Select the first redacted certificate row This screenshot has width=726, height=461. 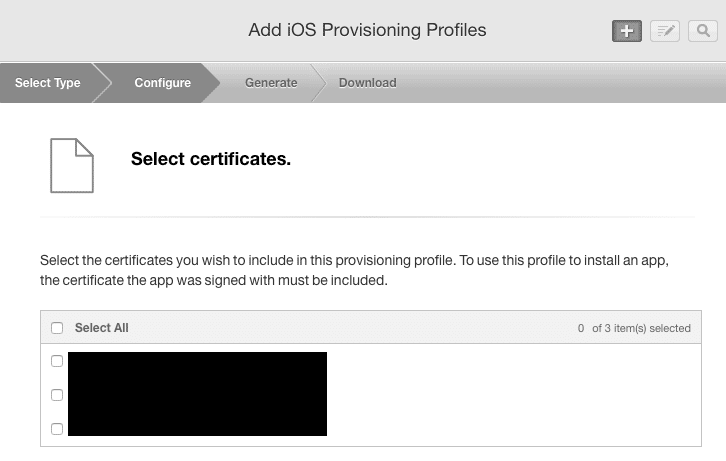point(197,362)
